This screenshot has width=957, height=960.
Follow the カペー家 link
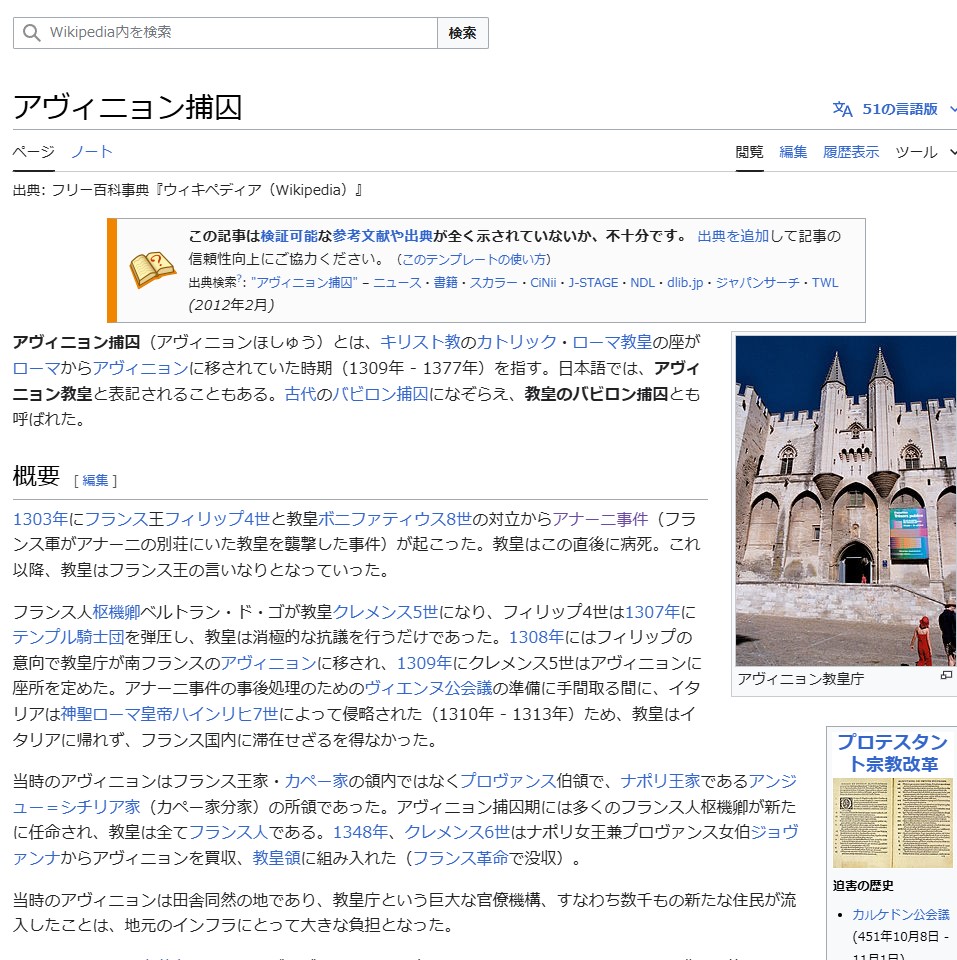[x=317, y=781]
